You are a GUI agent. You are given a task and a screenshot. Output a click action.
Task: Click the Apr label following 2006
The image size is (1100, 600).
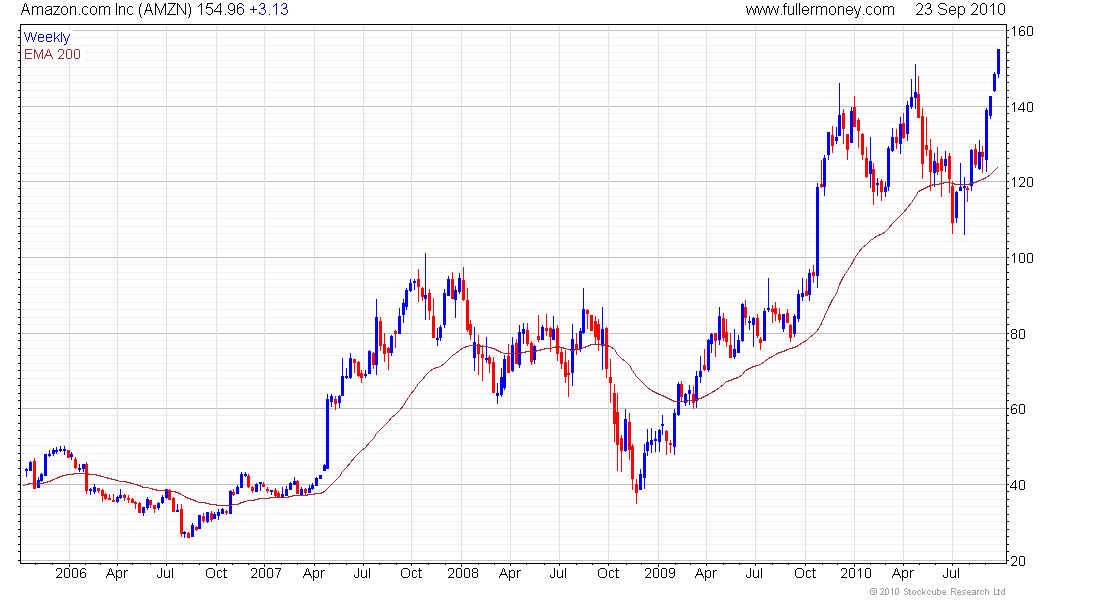[117, 573]
